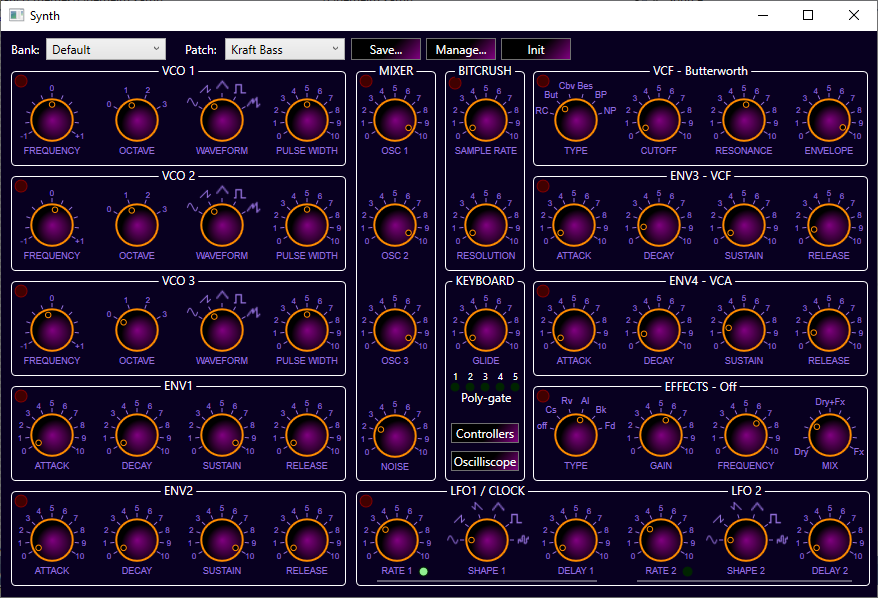The image size is (878, 598).
Task: Click the VCO 2 OCTAVE knob
Action: tap(137, 225)
